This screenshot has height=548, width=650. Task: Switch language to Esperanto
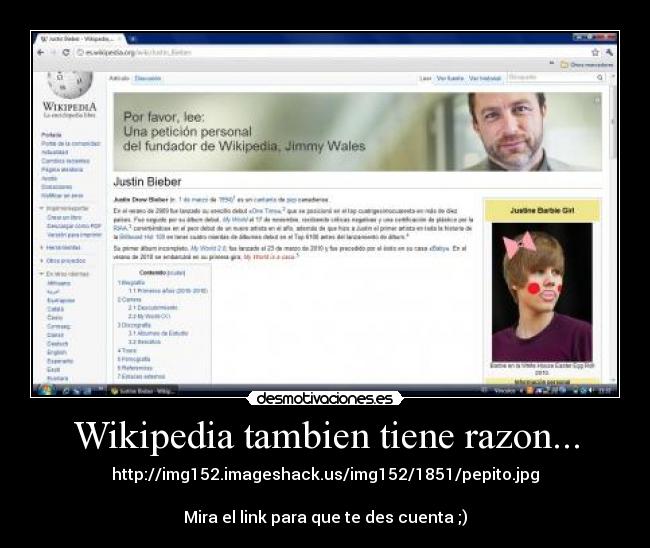(60, 361)
